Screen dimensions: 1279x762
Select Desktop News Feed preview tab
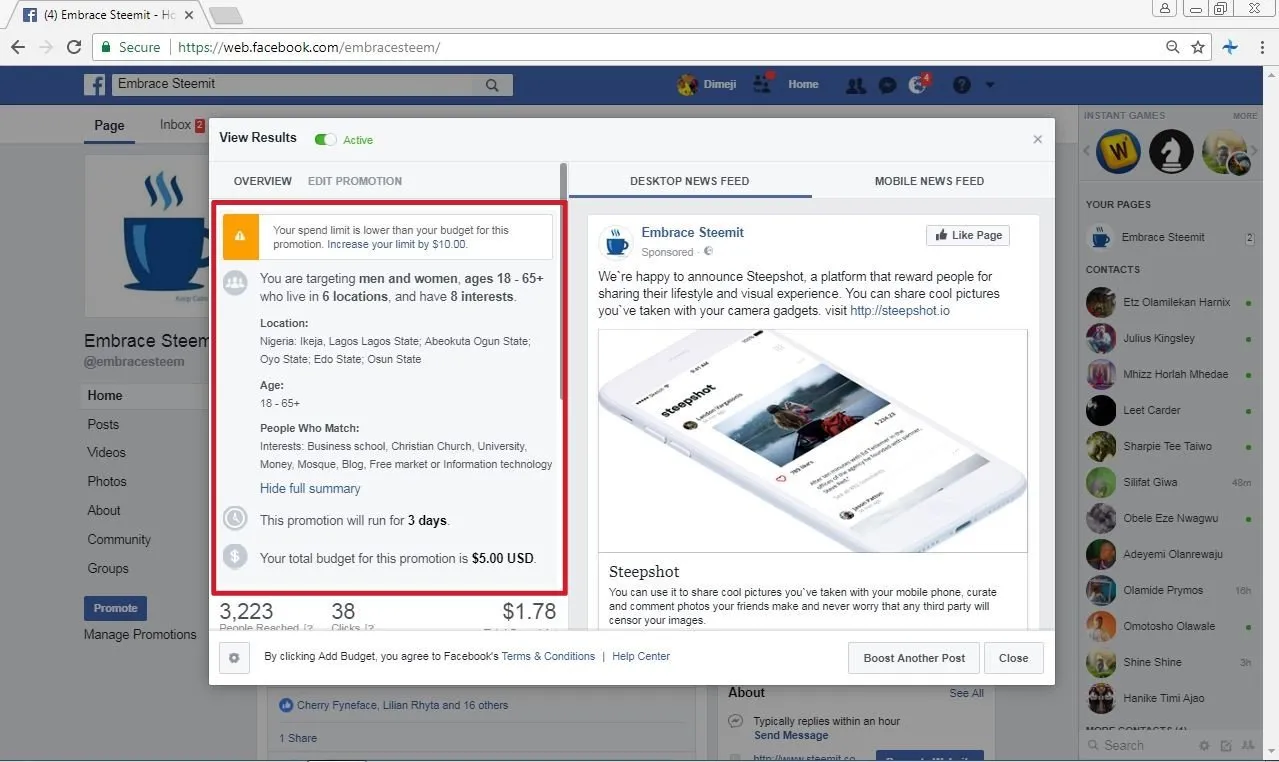click(x=689, y=181)
